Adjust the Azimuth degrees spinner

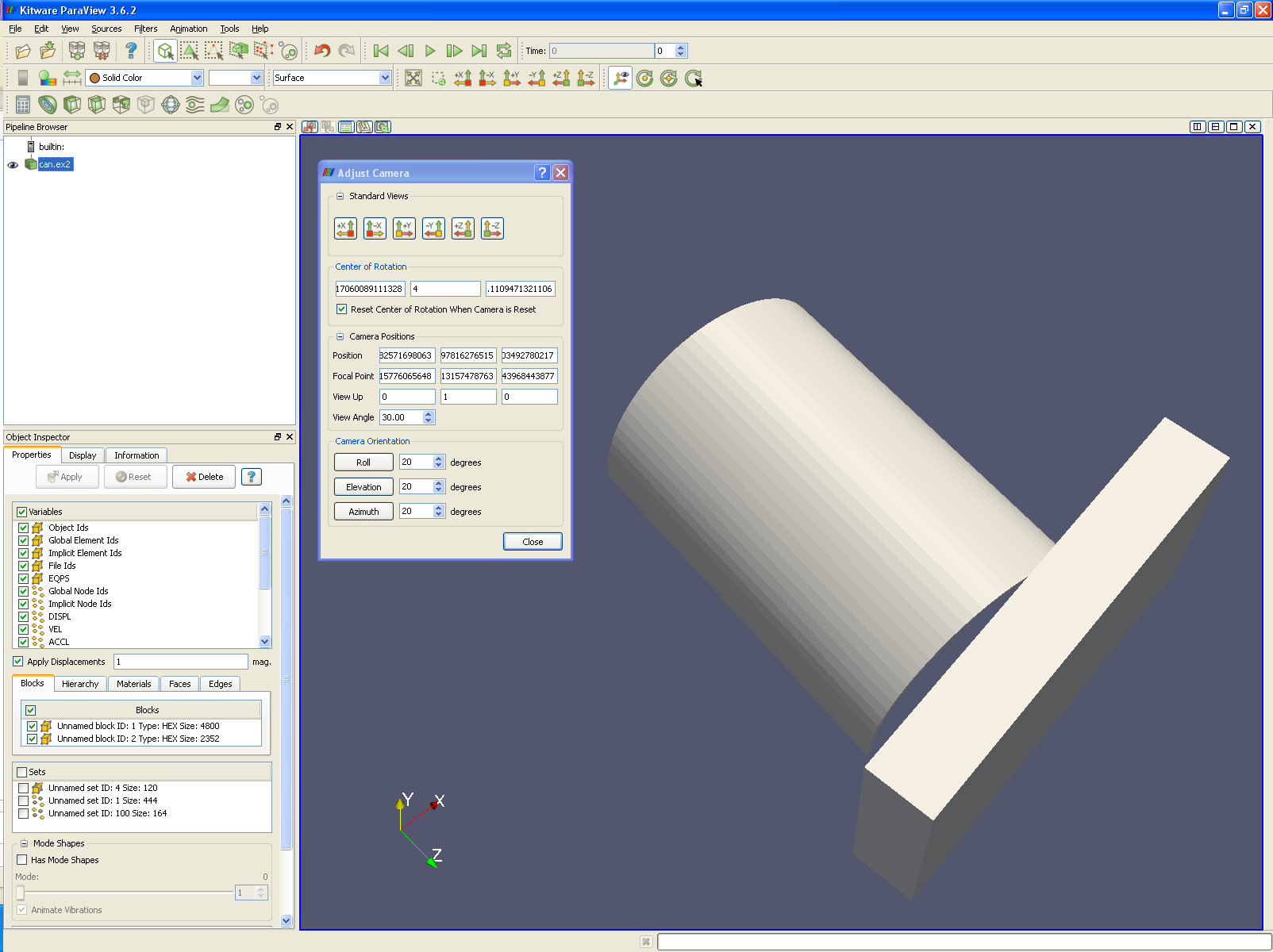click(439, 512)
